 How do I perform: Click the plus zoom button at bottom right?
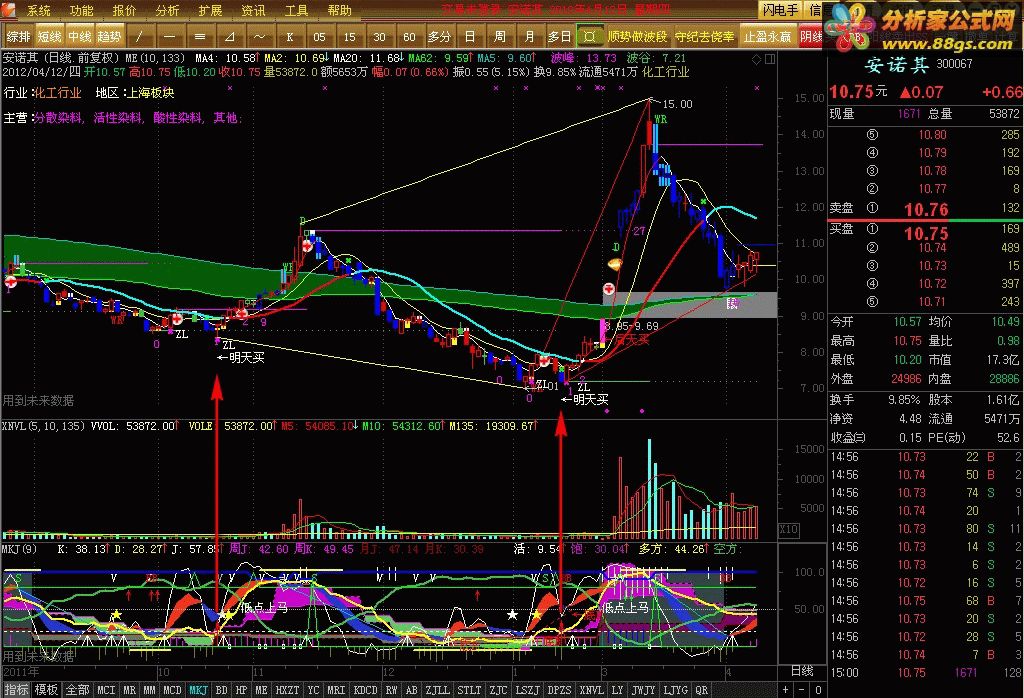[786, 690]
